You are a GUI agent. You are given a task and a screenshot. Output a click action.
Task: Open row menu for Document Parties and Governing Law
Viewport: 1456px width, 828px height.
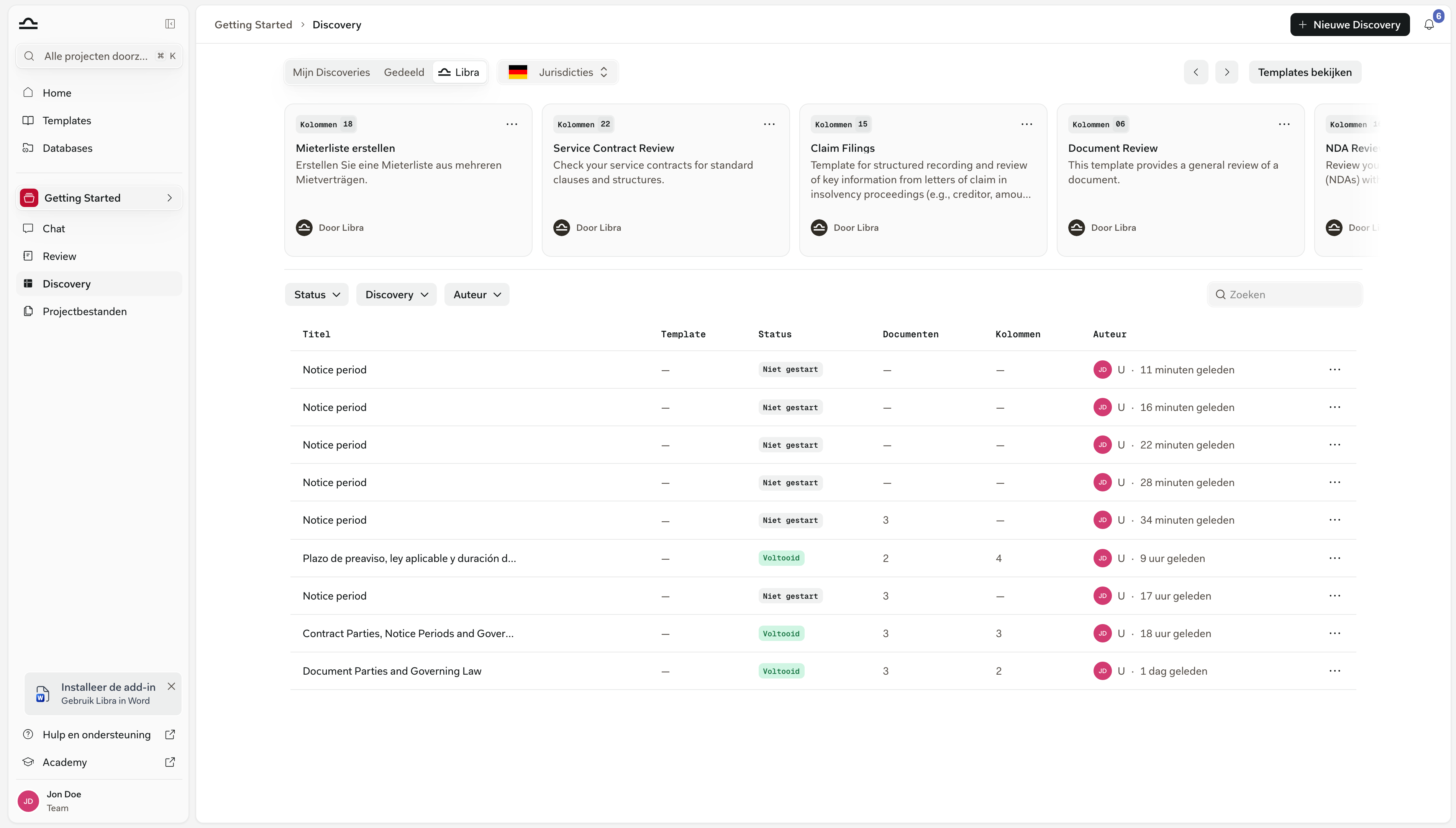pos(1335,671)
